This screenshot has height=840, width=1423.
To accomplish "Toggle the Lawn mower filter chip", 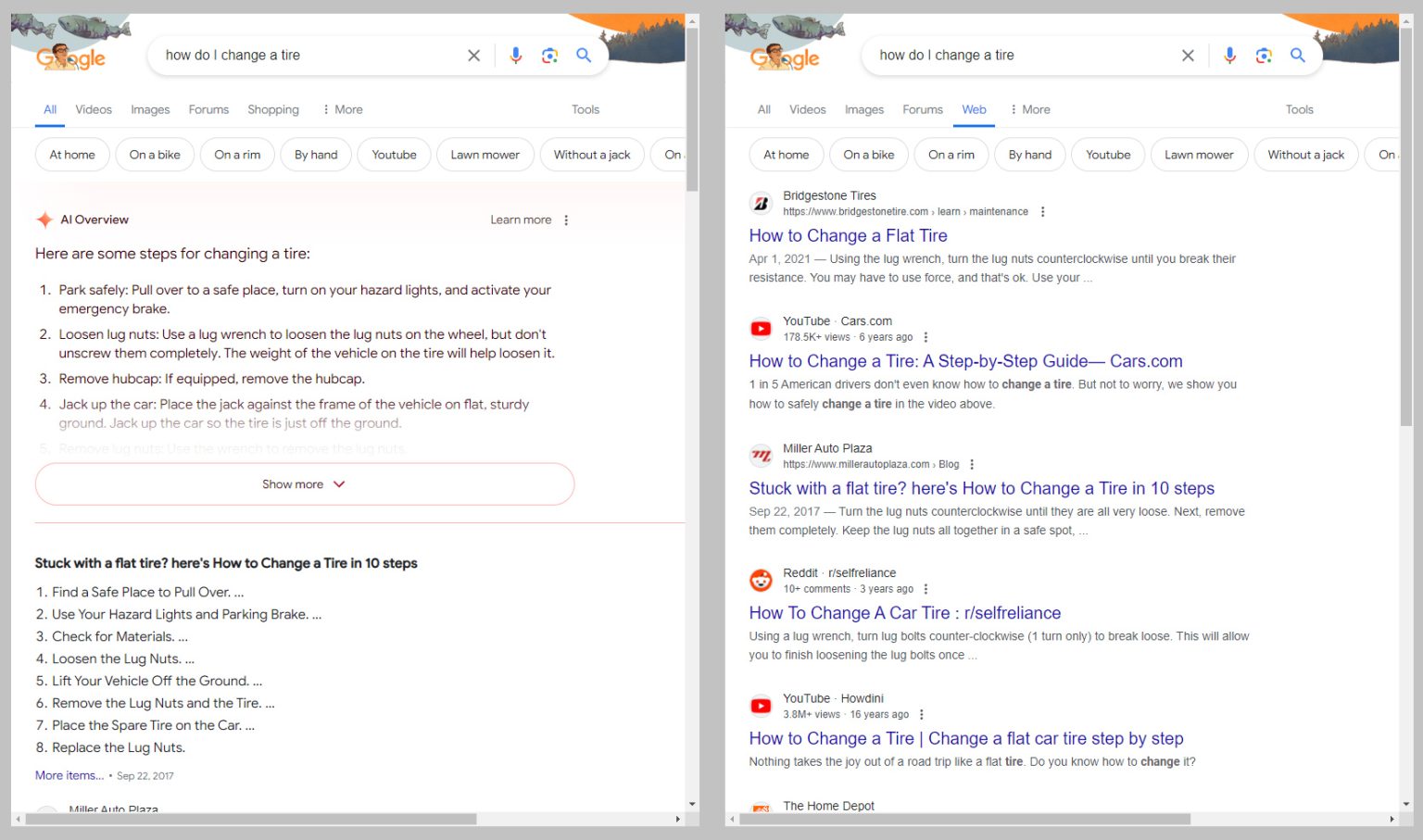I will [x=485, y=155].
